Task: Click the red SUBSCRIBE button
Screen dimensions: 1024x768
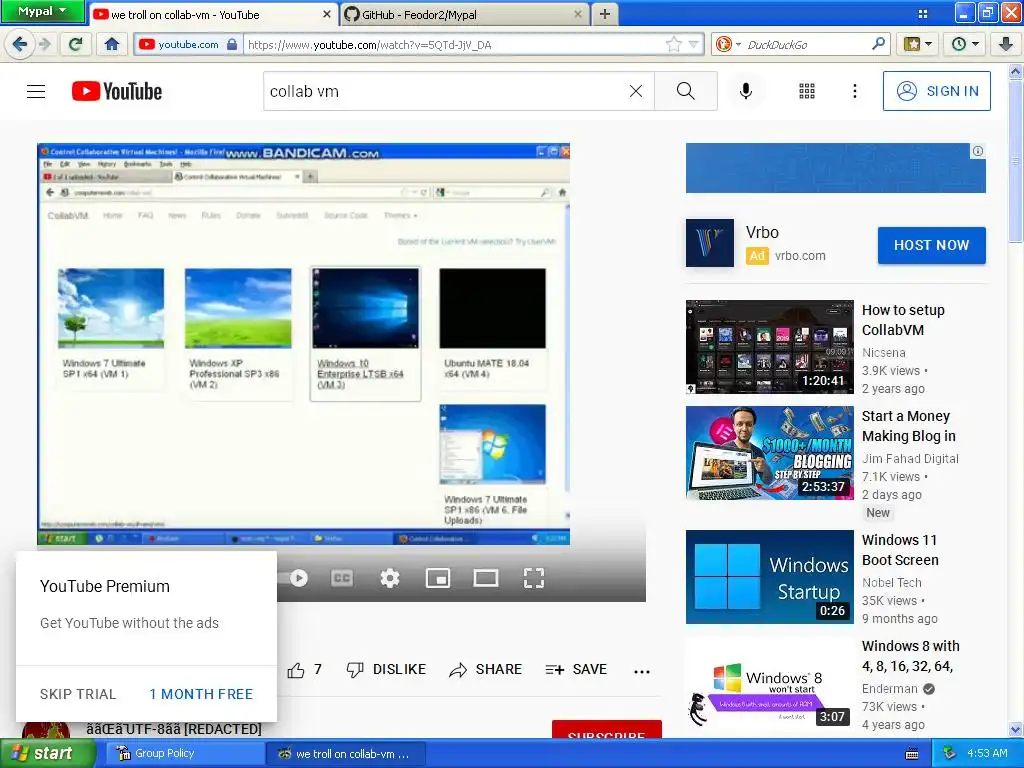Action: tap(607, 731)
